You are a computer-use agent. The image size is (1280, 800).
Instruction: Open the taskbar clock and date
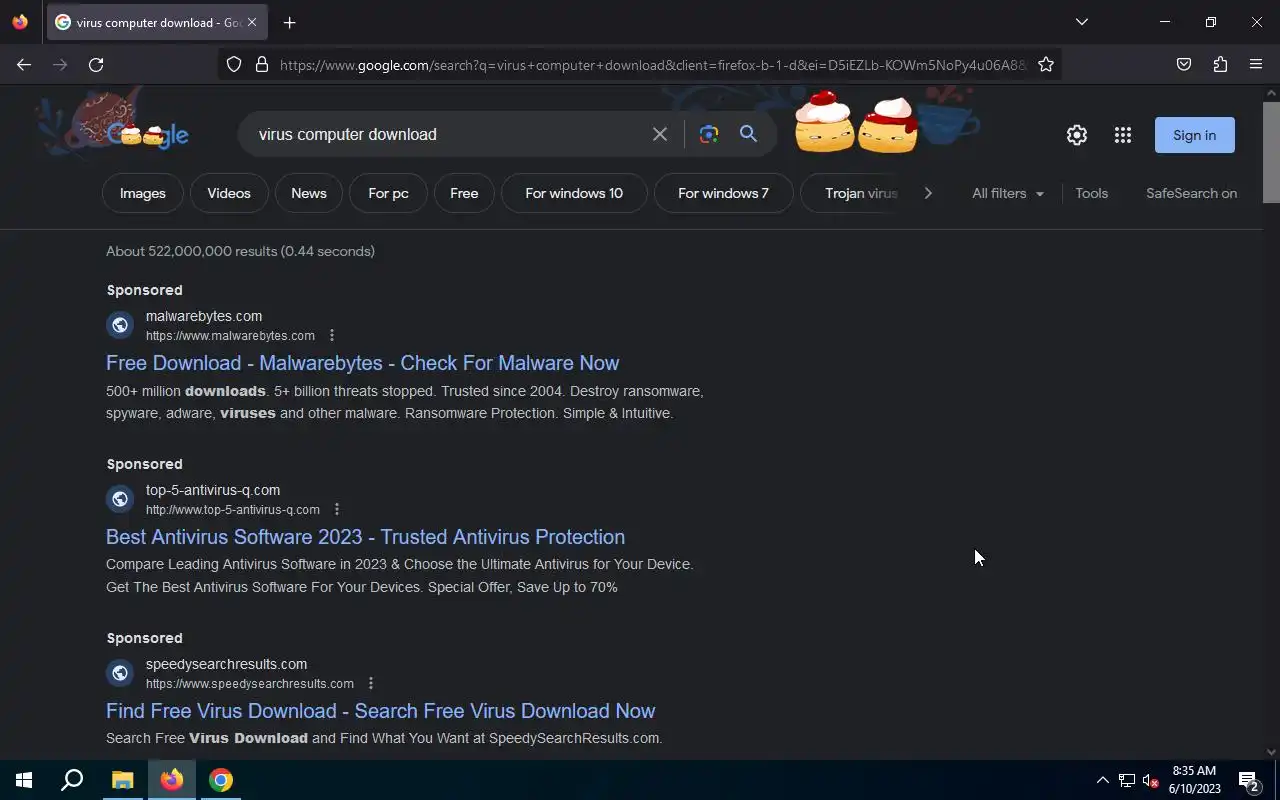coord(1194,780)
